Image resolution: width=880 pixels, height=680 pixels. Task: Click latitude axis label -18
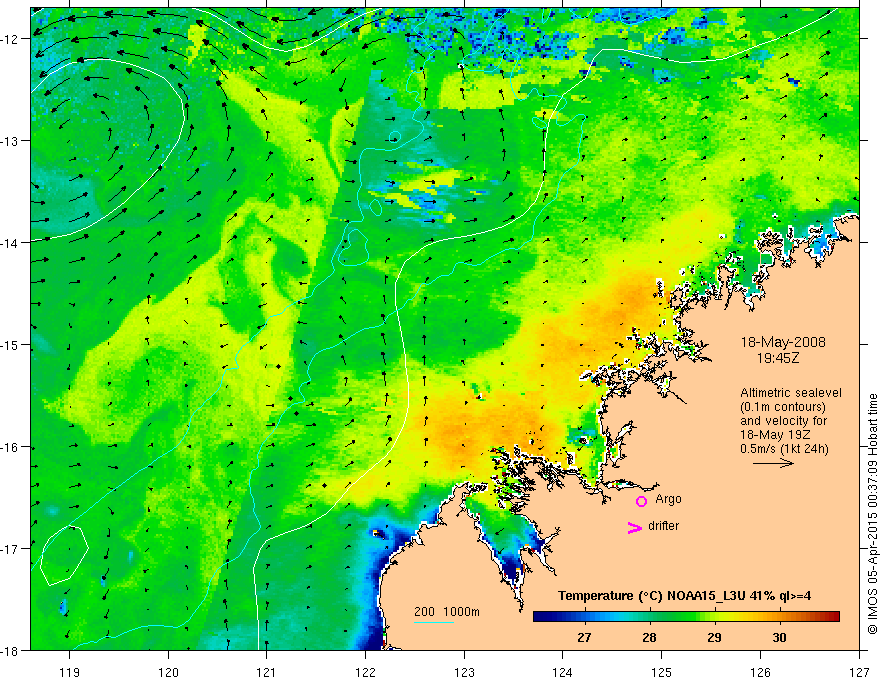point(11,651)
